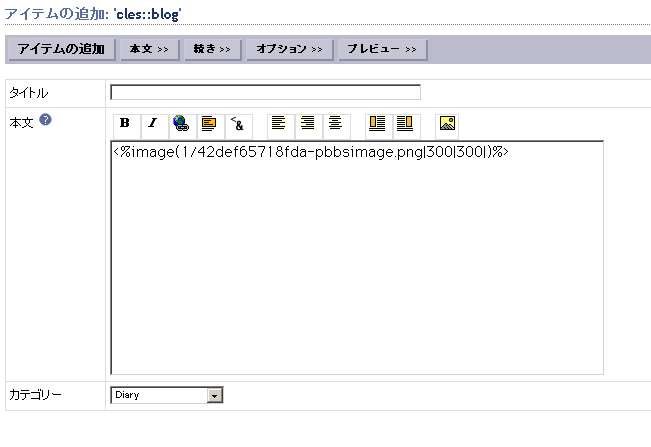651x447 pixels.
Task: Open help icon next to 本文
Action: point(45,120)
